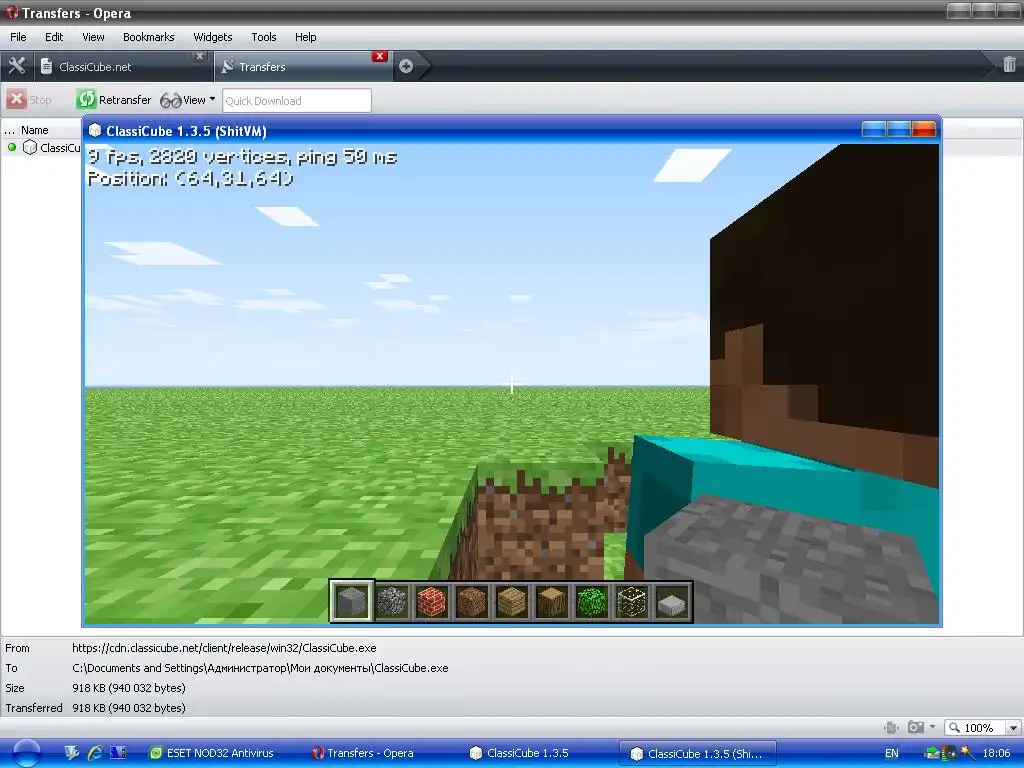Viewport: 1024px width, 768px height.
Task: Expand the images options dropdown arrow
Action: (x=933, y=727)
